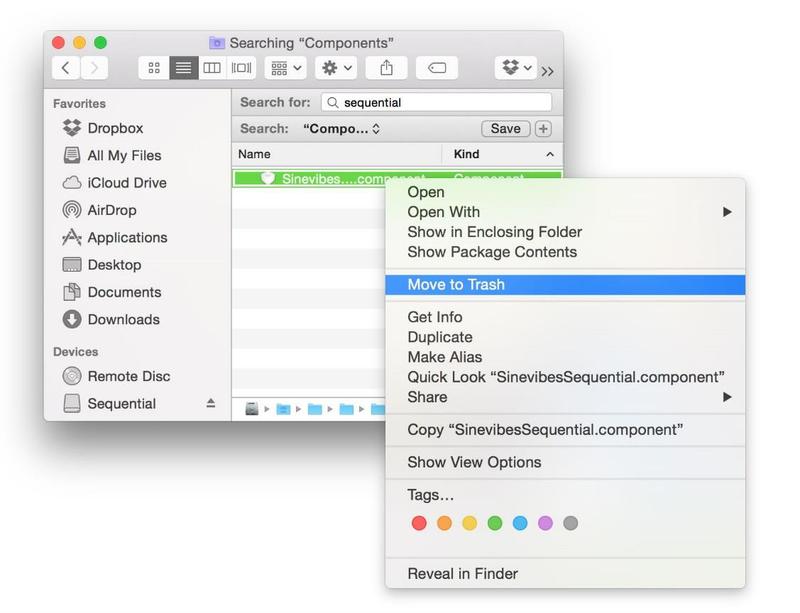The image size is (800, 613).
Task: Switch to icon grid view
Action: pyautogui.click(x=154, y=68)
